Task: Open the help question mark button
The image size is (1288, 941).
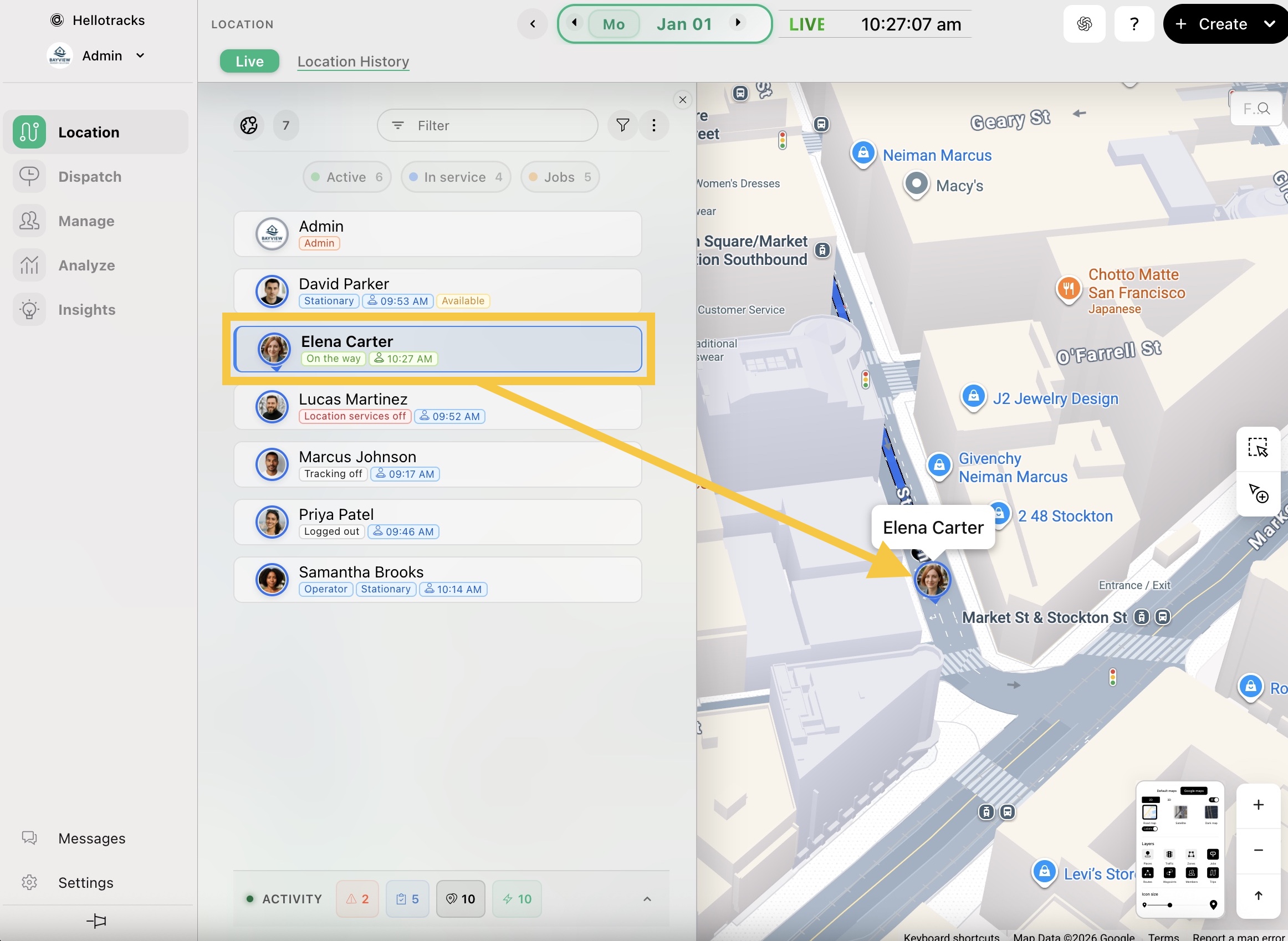Action: (1133, 24)
